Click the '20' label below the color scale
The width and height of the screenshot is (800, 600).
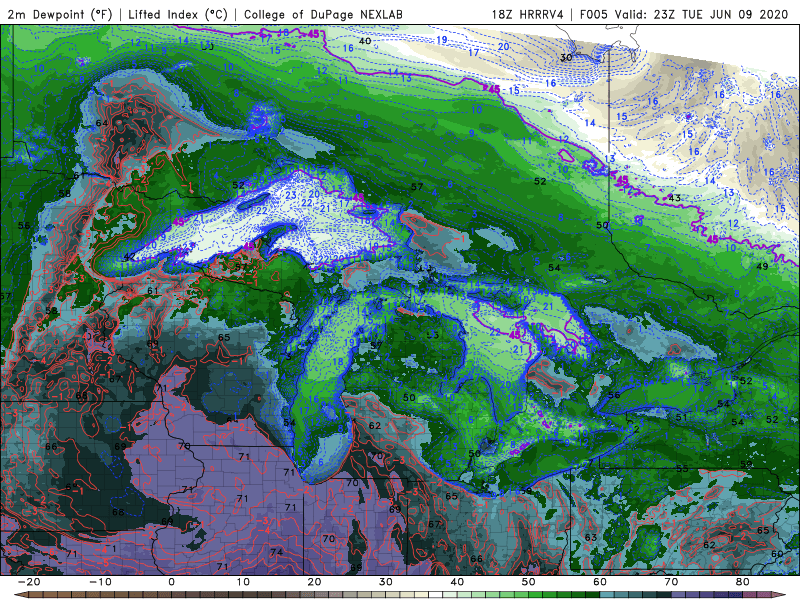click(x=314, y=582)
